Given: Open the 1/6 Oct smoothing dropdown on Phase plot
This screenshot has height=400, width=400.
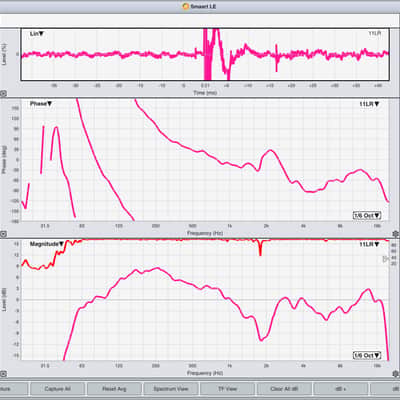Looking at the screenshot, I should click(367, 216).
